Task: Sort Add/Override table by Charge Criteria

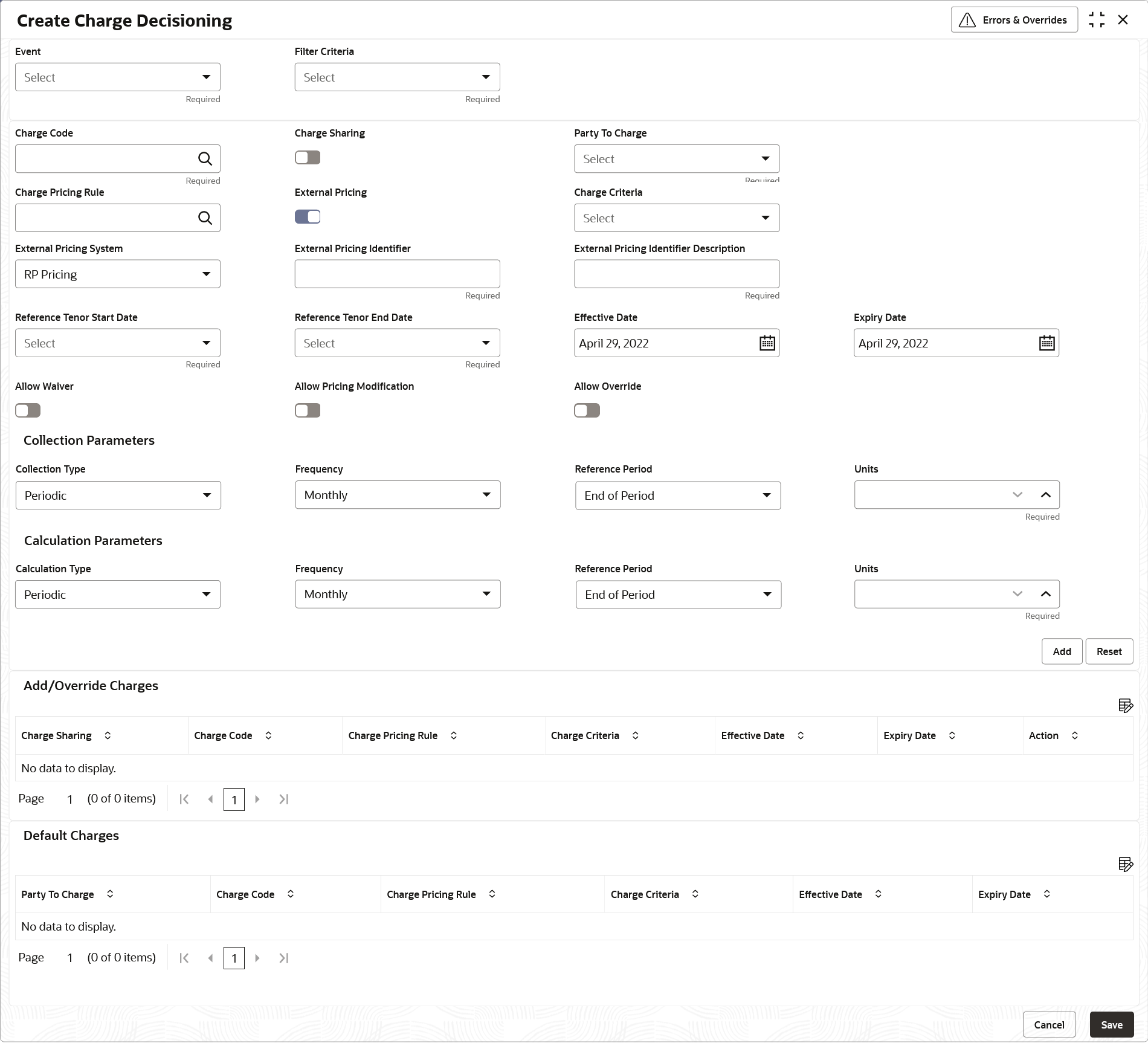Action: [x=636, y=735]
